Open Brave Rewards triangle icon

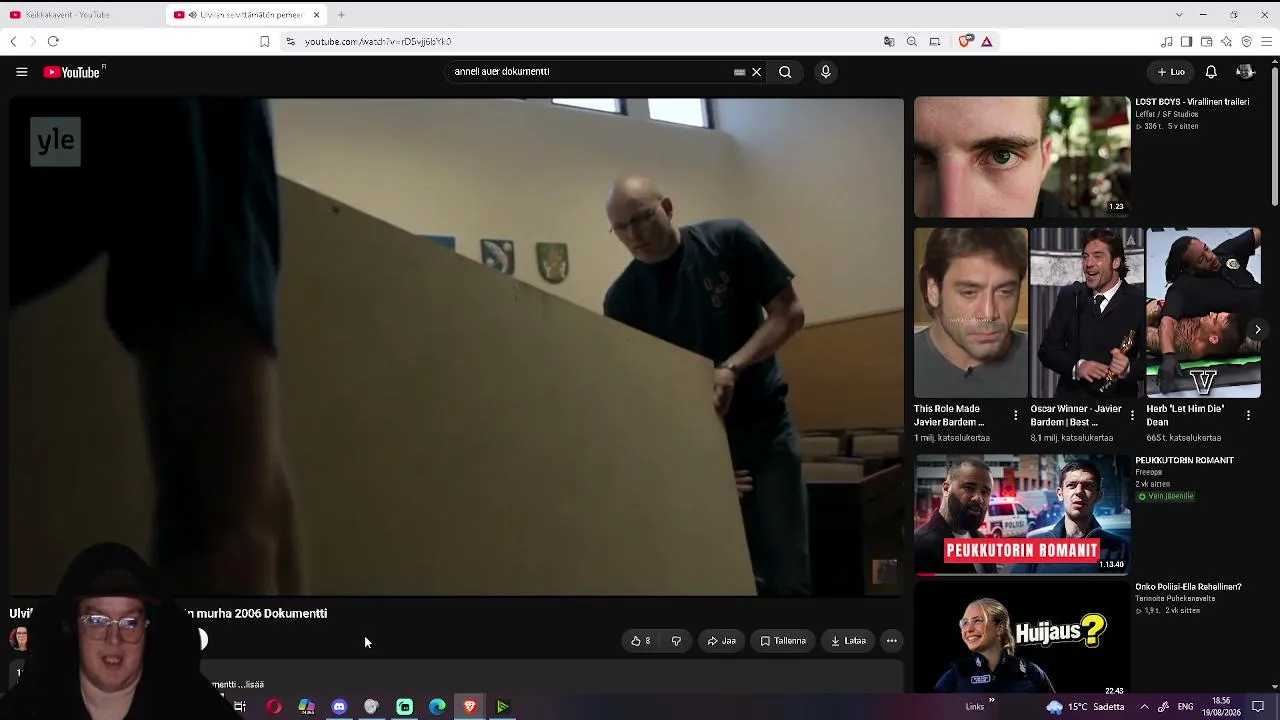[986, 41]
